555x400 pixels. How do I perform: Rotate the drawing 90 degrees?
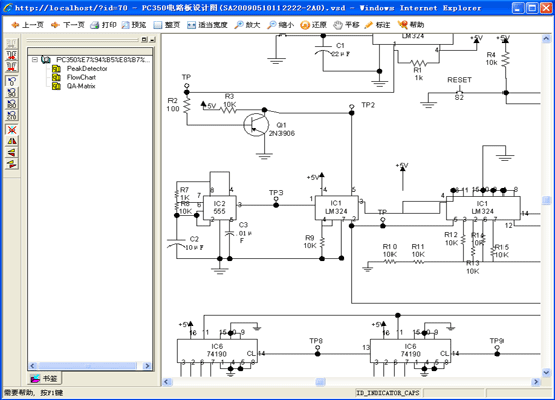point(12,92)
